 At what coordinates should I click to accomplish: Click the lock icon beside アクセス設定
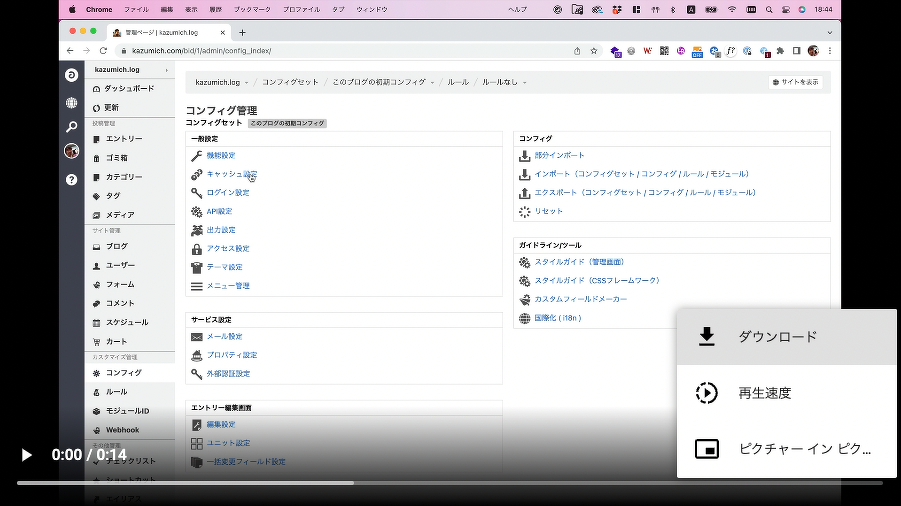[x=197, y=249]
